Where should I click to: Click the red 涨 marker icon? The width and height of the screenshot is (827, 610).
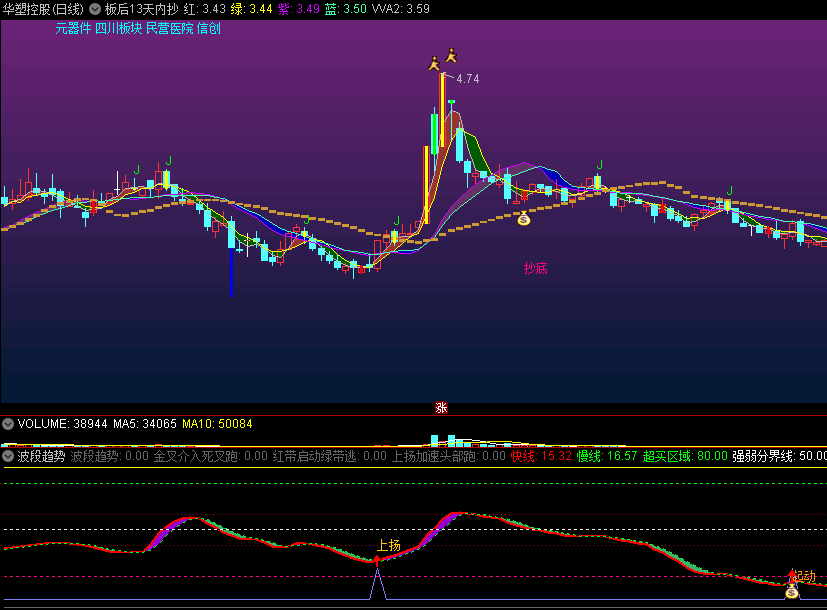pyautogui.click(x=440, y=407)
